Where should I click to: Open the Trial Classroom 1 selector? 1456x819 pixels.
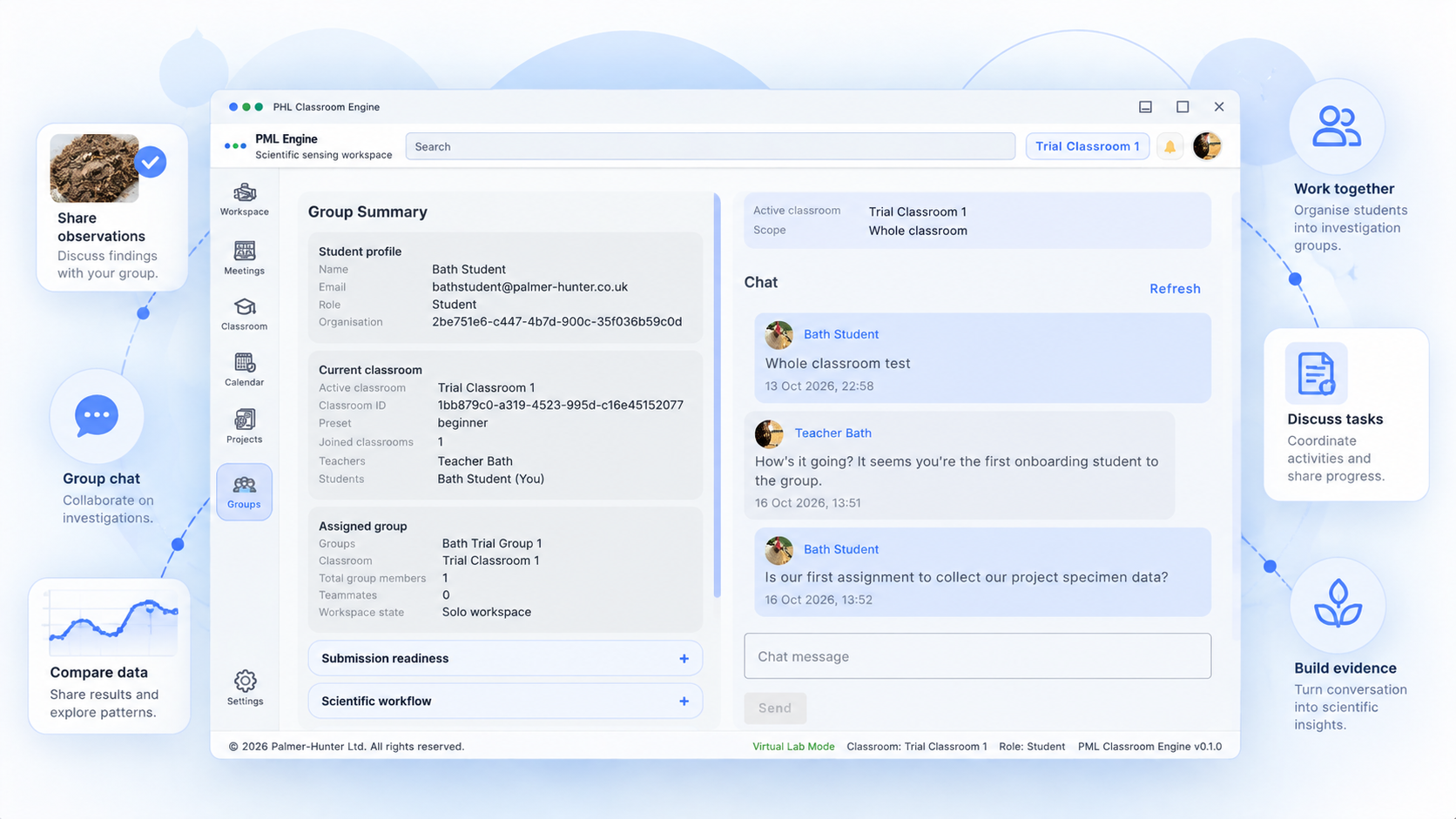1087,146
